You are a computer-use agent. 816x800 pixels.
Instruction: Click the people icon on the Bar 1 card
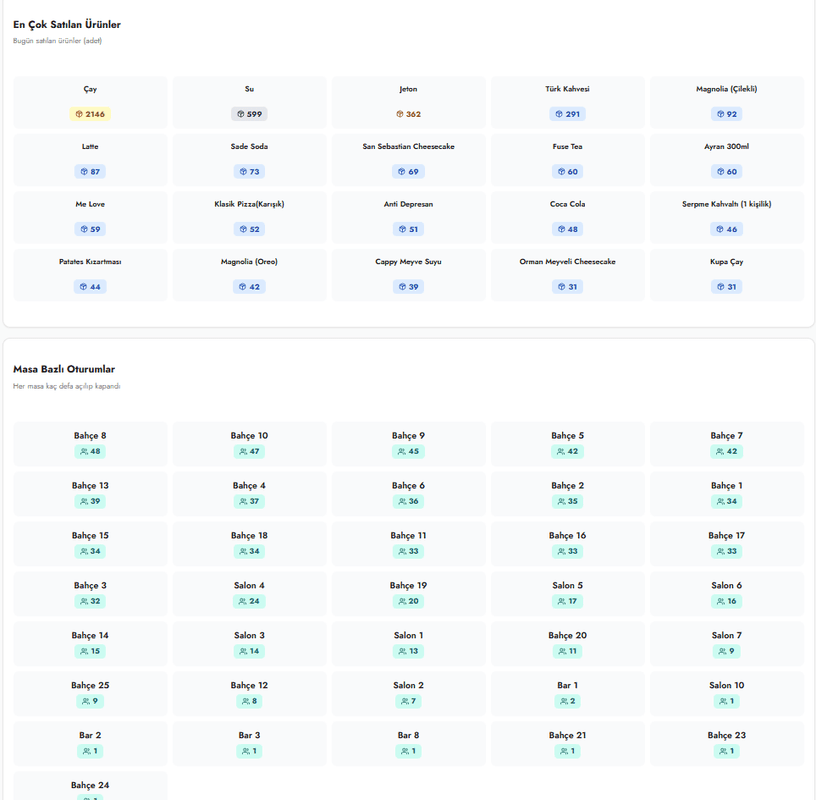point(563,702)
